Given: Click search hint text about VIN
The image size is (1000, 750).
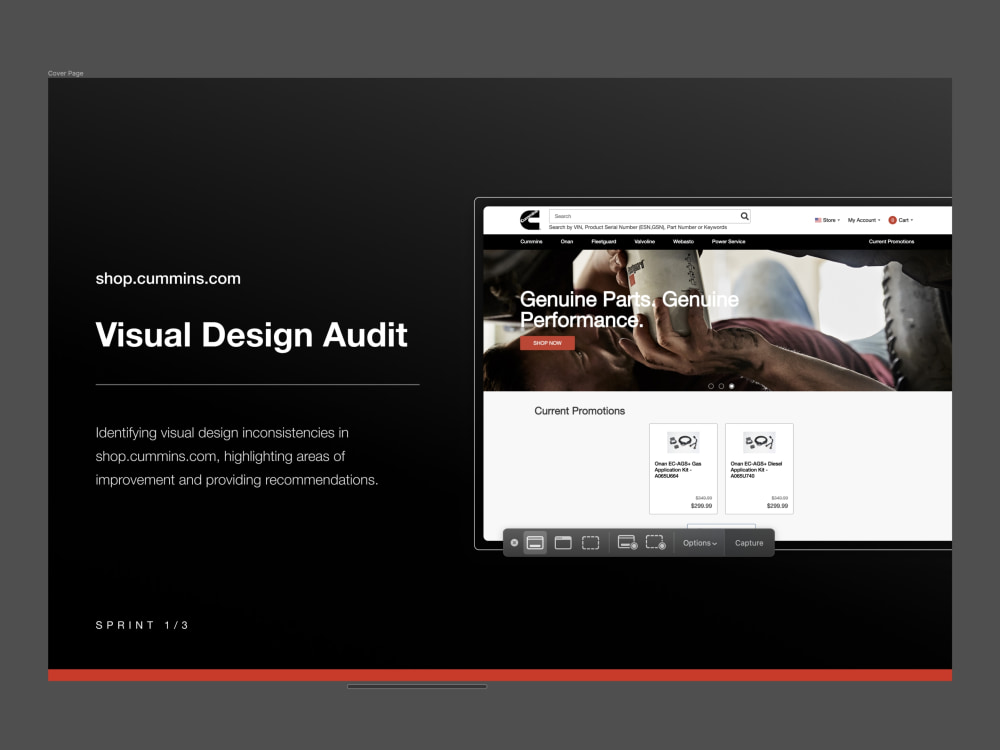Looking at the screenshot, I should (638, 227).
